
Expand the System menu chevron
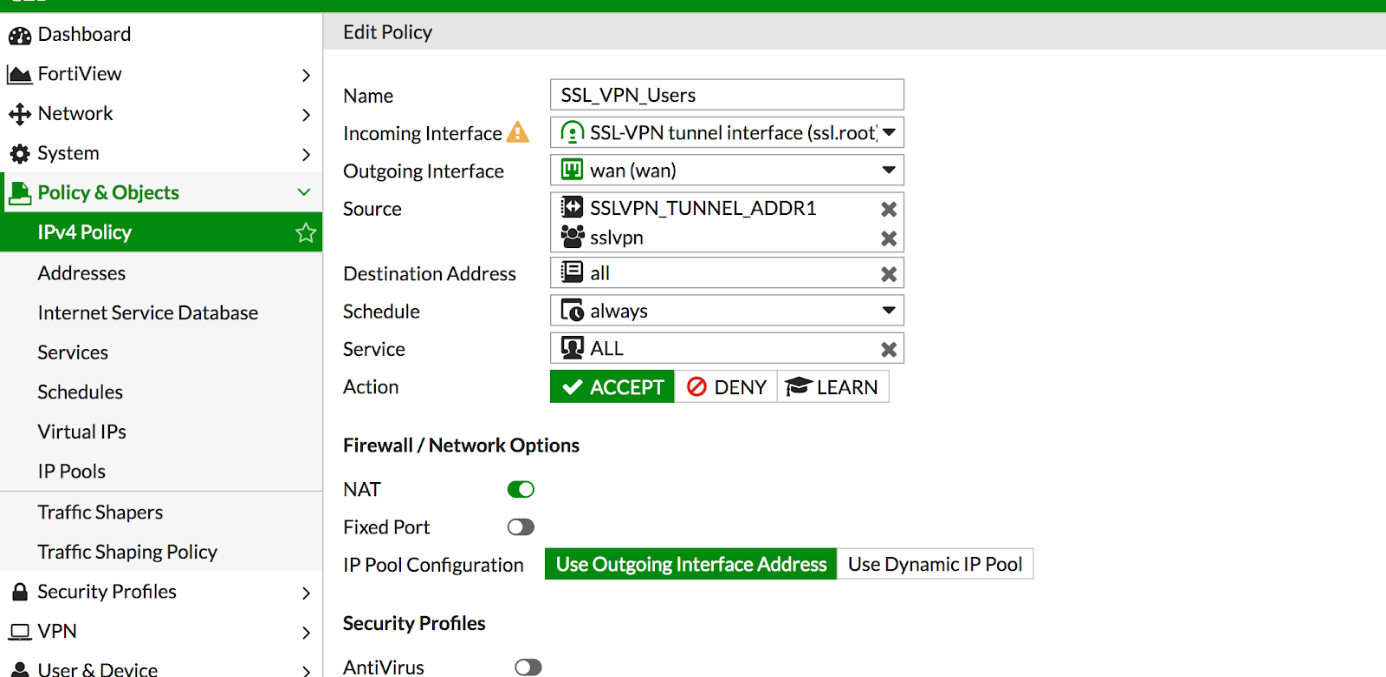[306, 154]
